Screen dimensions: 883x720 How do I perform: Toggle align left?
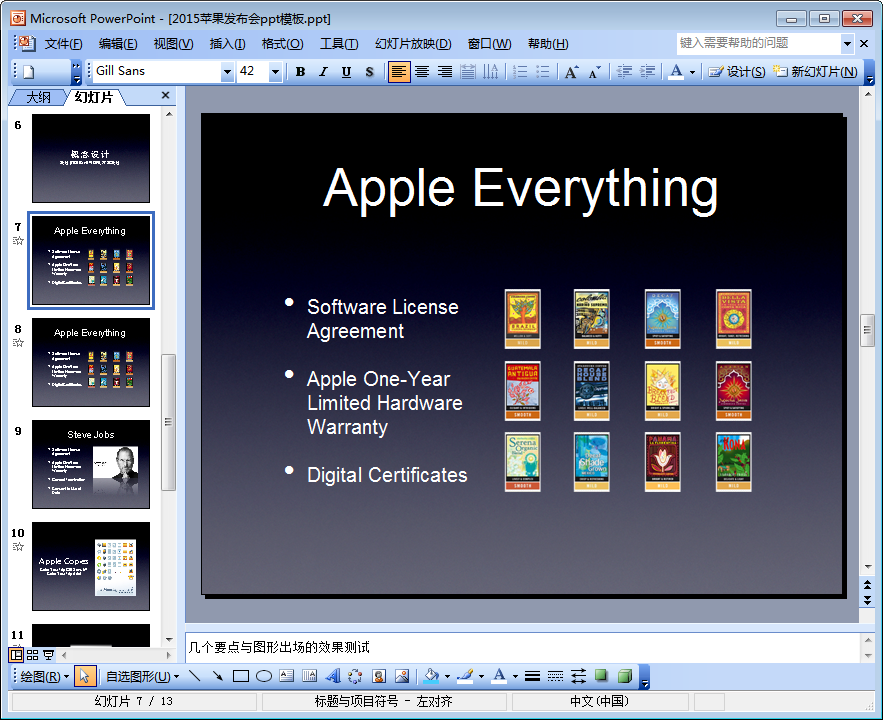click(399, 71)
